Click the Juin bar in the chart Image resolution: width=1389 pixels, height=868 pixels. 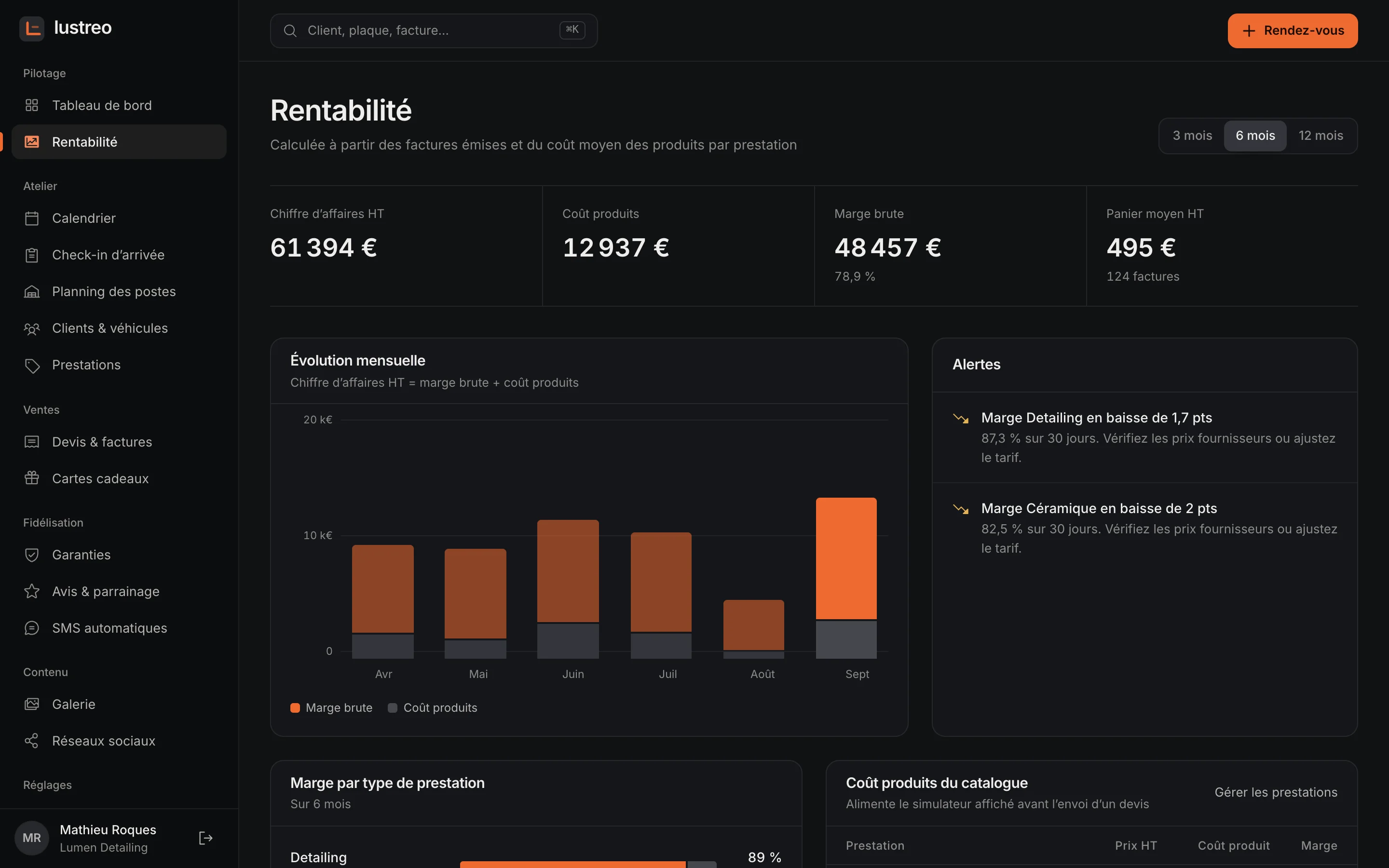[568, 589]
